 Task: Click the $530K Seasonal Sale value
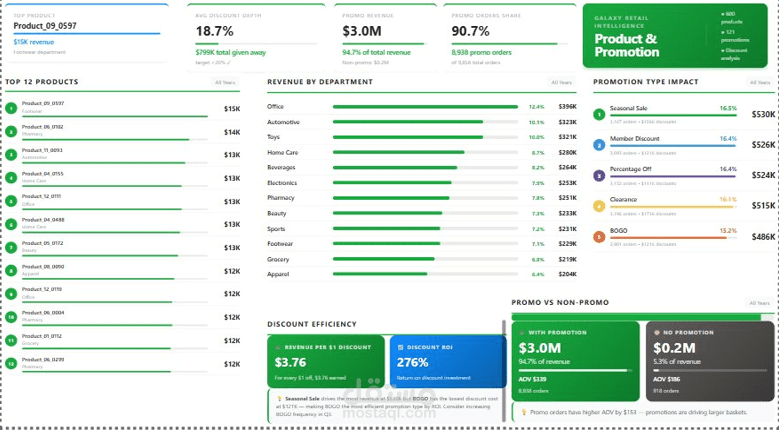pyautogui.click(x=763, y=115)
